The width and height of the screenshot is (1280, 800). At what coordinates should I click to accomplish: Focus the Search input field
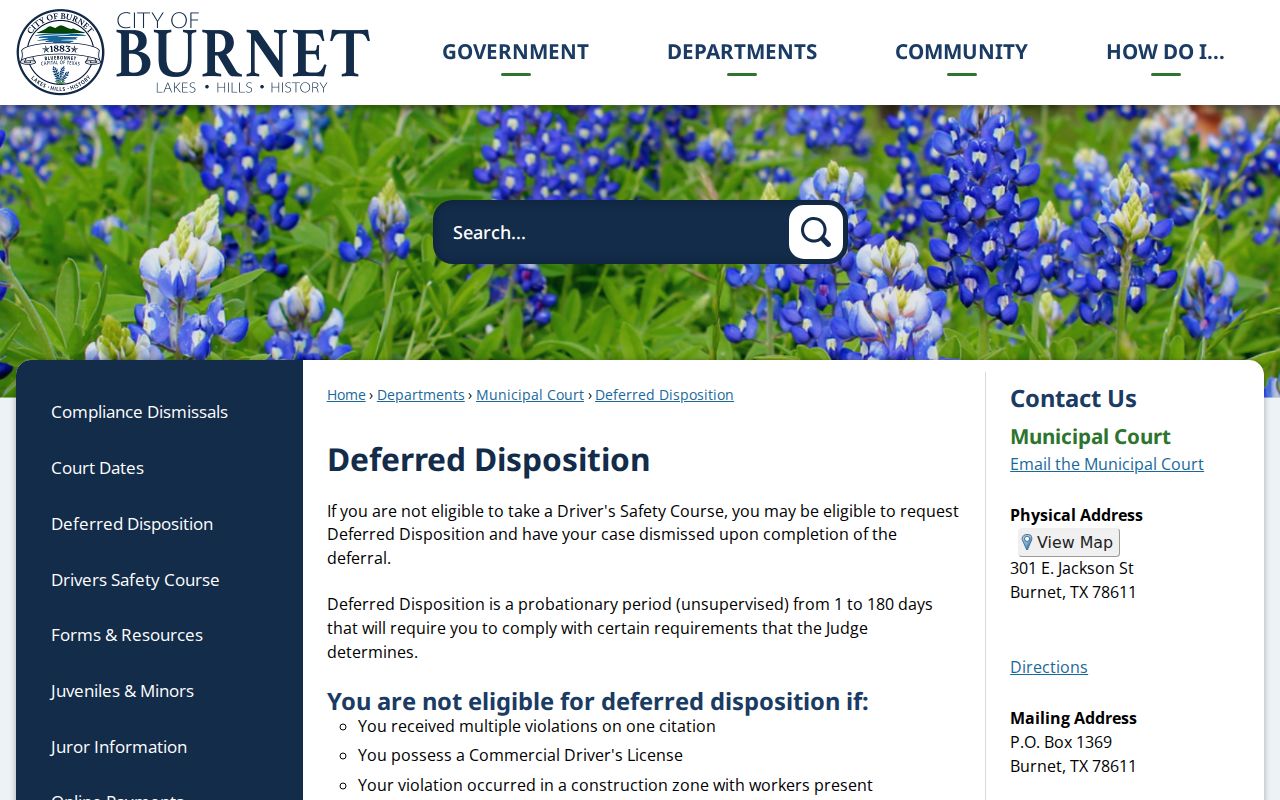[612, 232]
